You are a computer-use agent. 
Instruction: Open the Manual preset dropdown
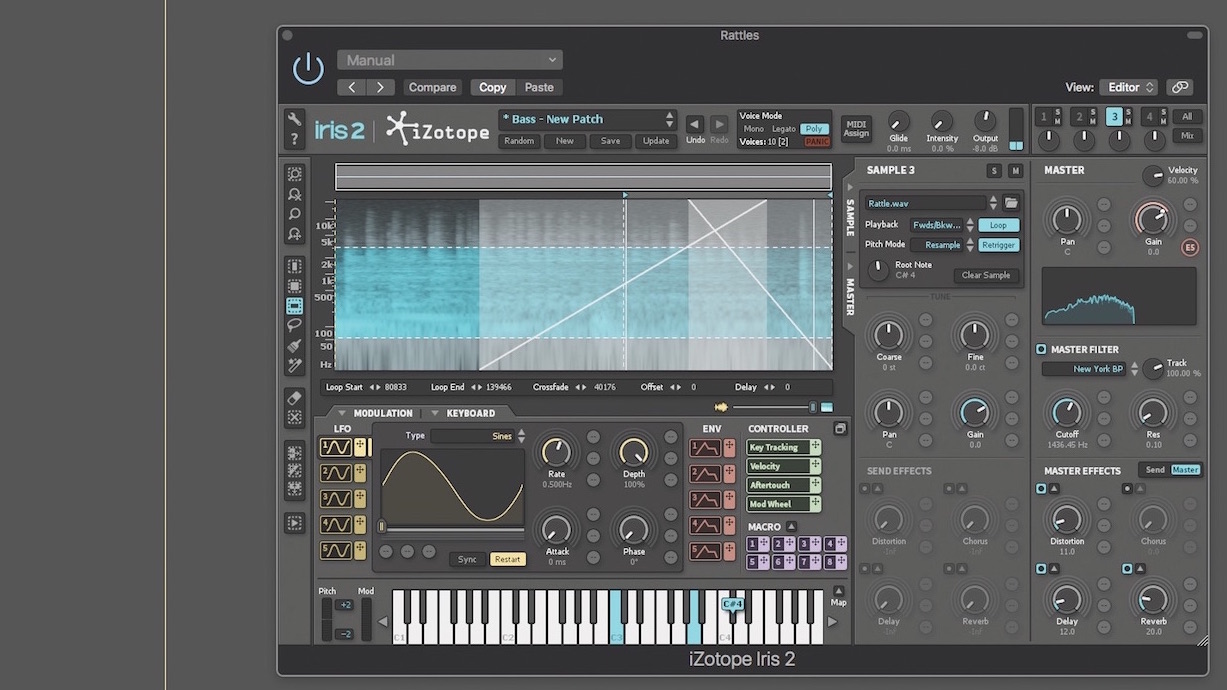[450, 60]
